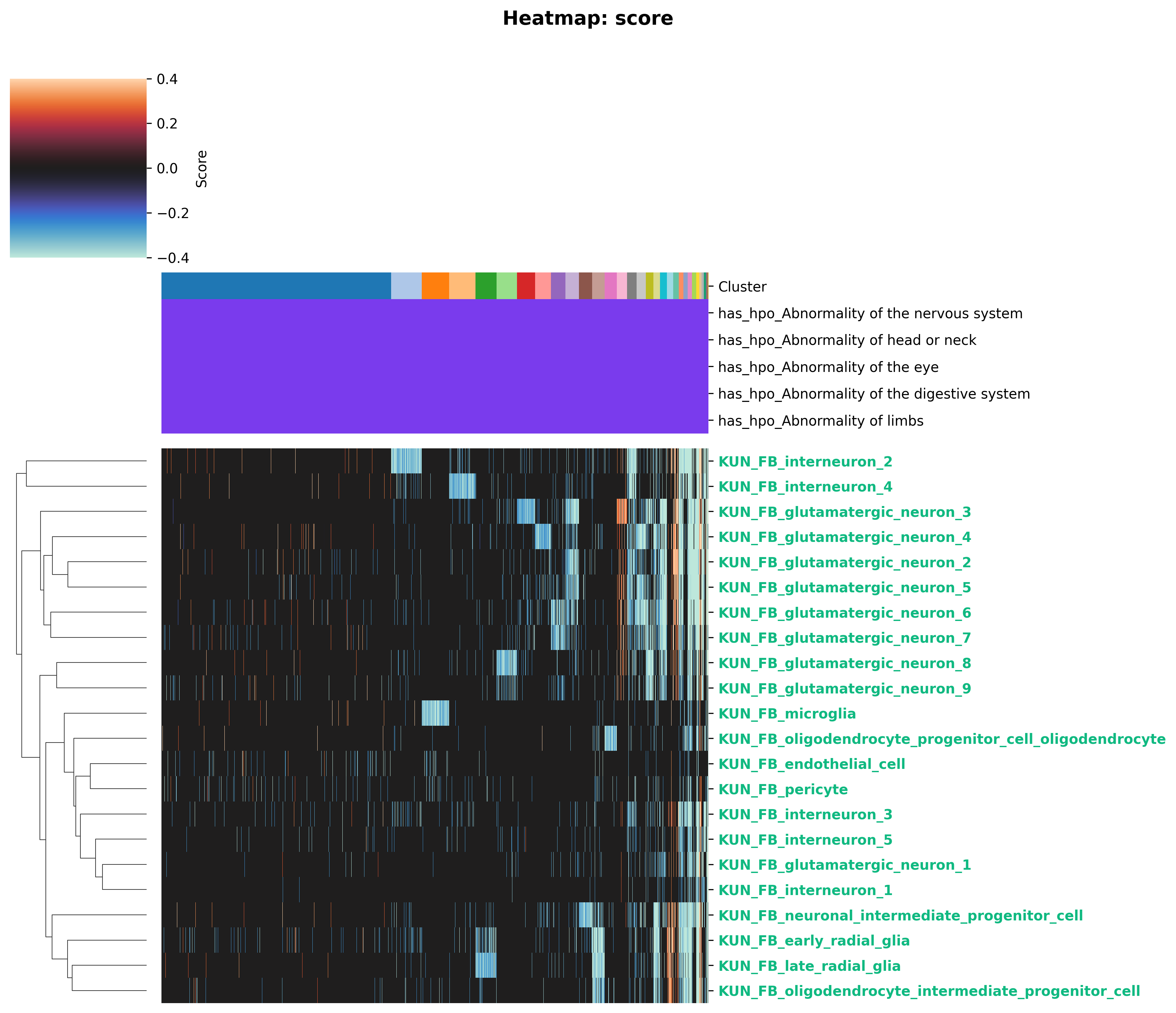
Task: Click the Cluster annotation row label
Action: tap(742, 287)
